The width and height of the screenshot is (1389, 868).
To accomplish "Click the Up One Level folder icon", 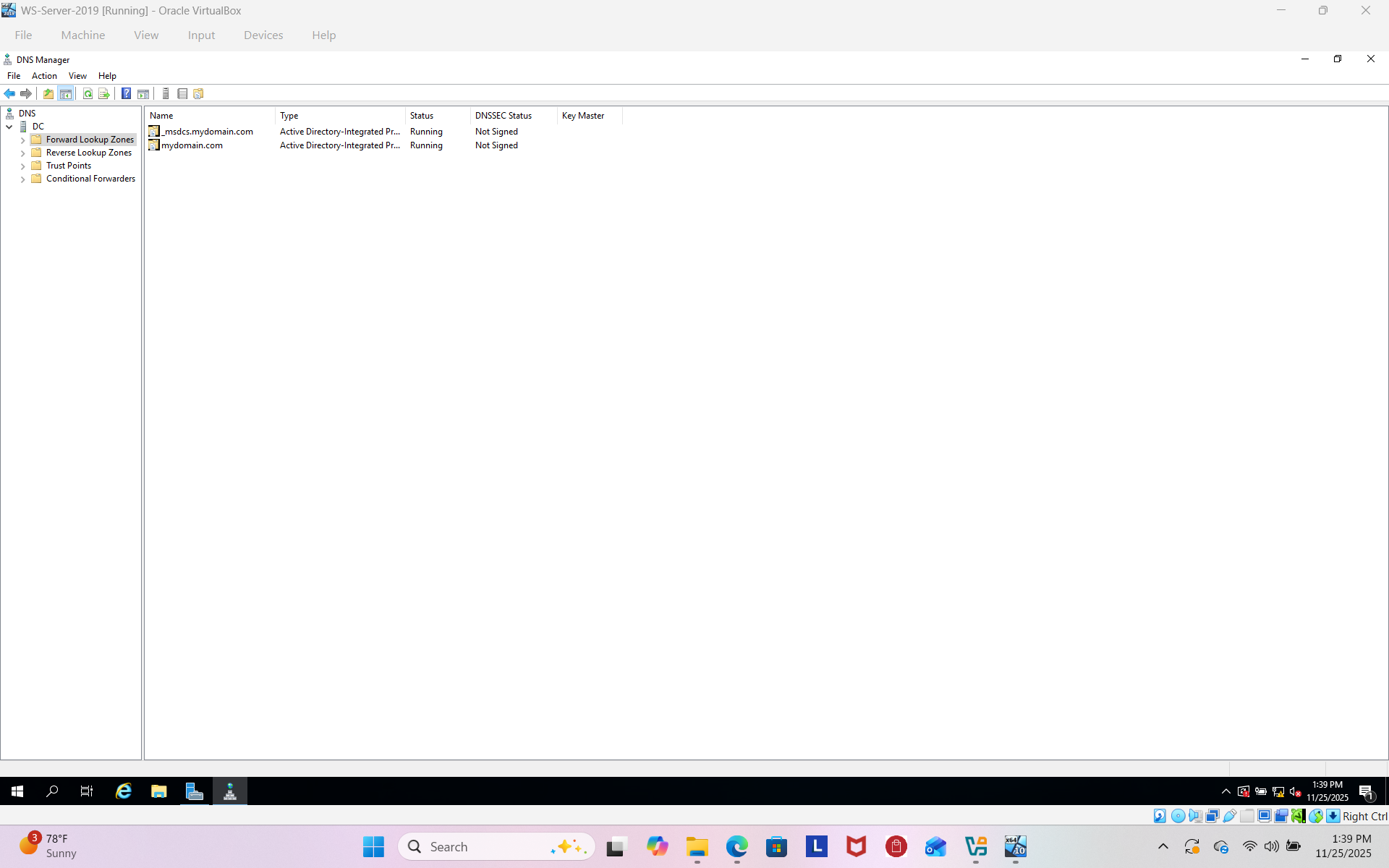I will point(48,93).
